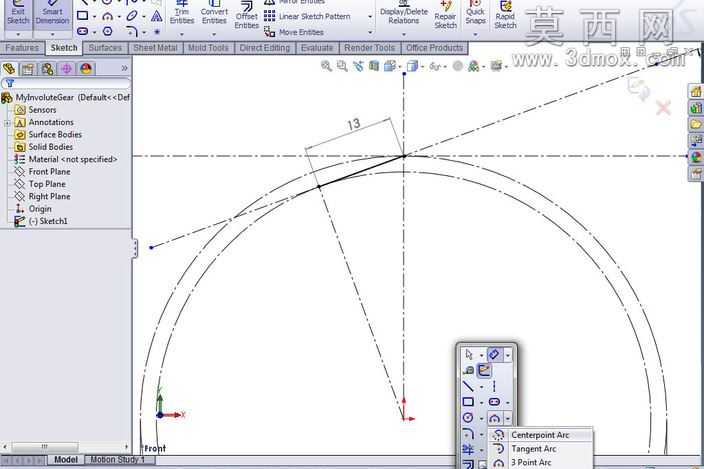Click the Offset Entities tool
Image resolution: width=704 pixels, height=469 pixels.
pyautogui.click(x=246, y=16)
